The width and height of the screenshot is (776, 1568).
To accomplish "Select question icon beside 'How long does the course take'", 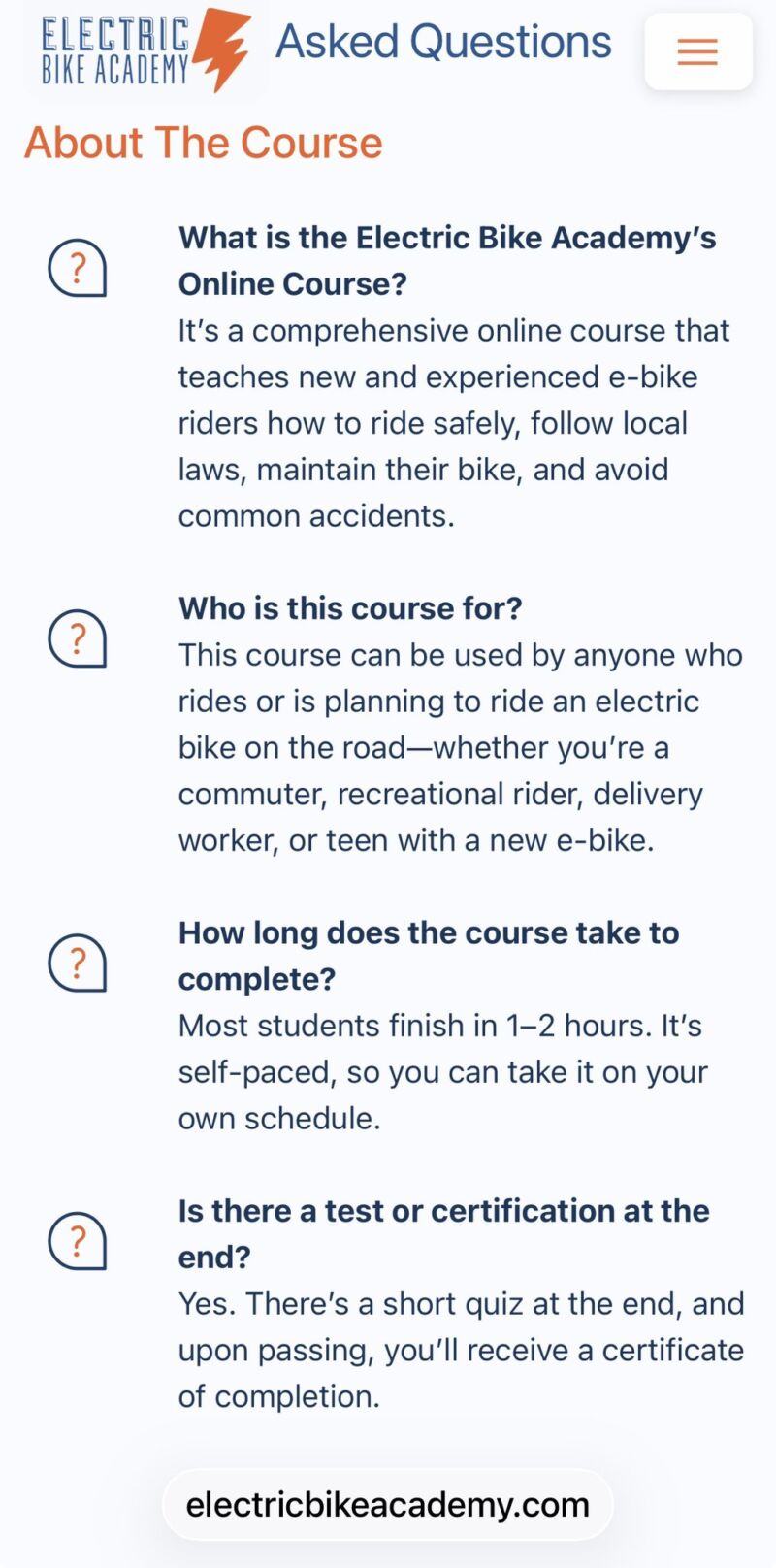I will pyautogui.click(x=77, y=962).
